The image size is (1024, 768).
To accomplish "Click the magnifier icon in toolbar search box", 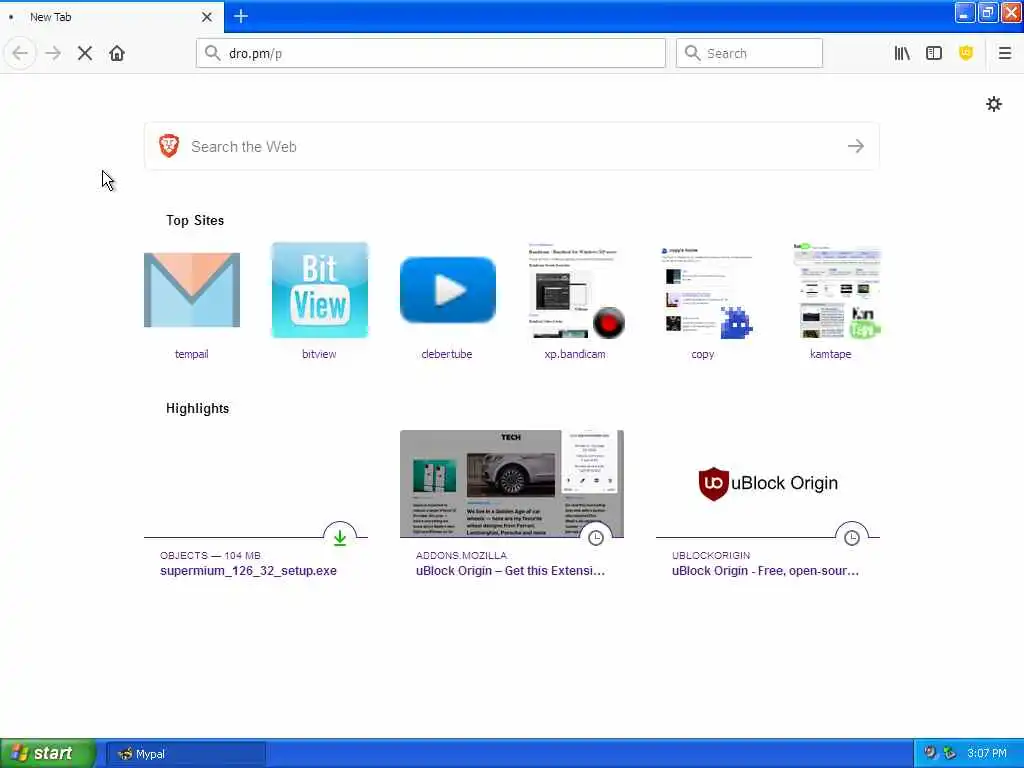I will (692, 53).
